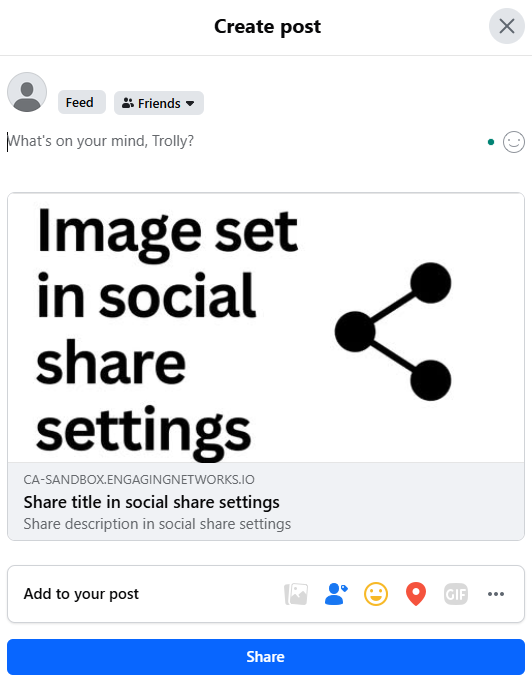Viewport: 532px width, 687px height.
Task: Click the green dot indicator beside emoji
Action: [x=491, y=142]
